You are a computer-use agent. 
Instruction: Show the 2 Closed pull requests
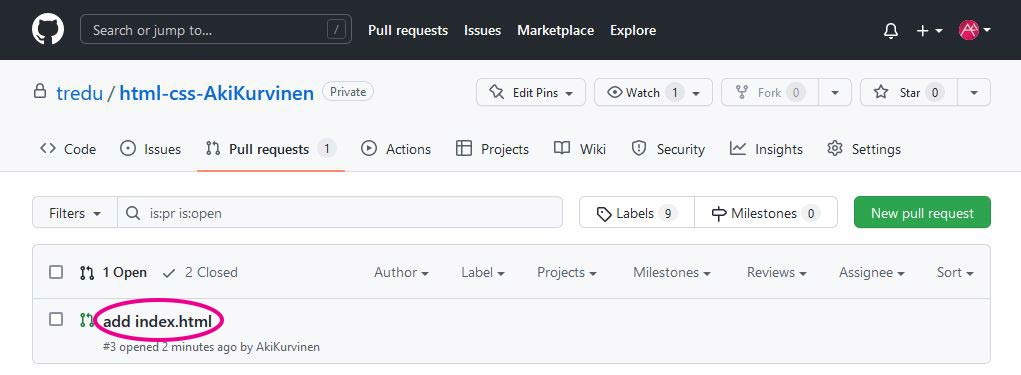point(200,273)
